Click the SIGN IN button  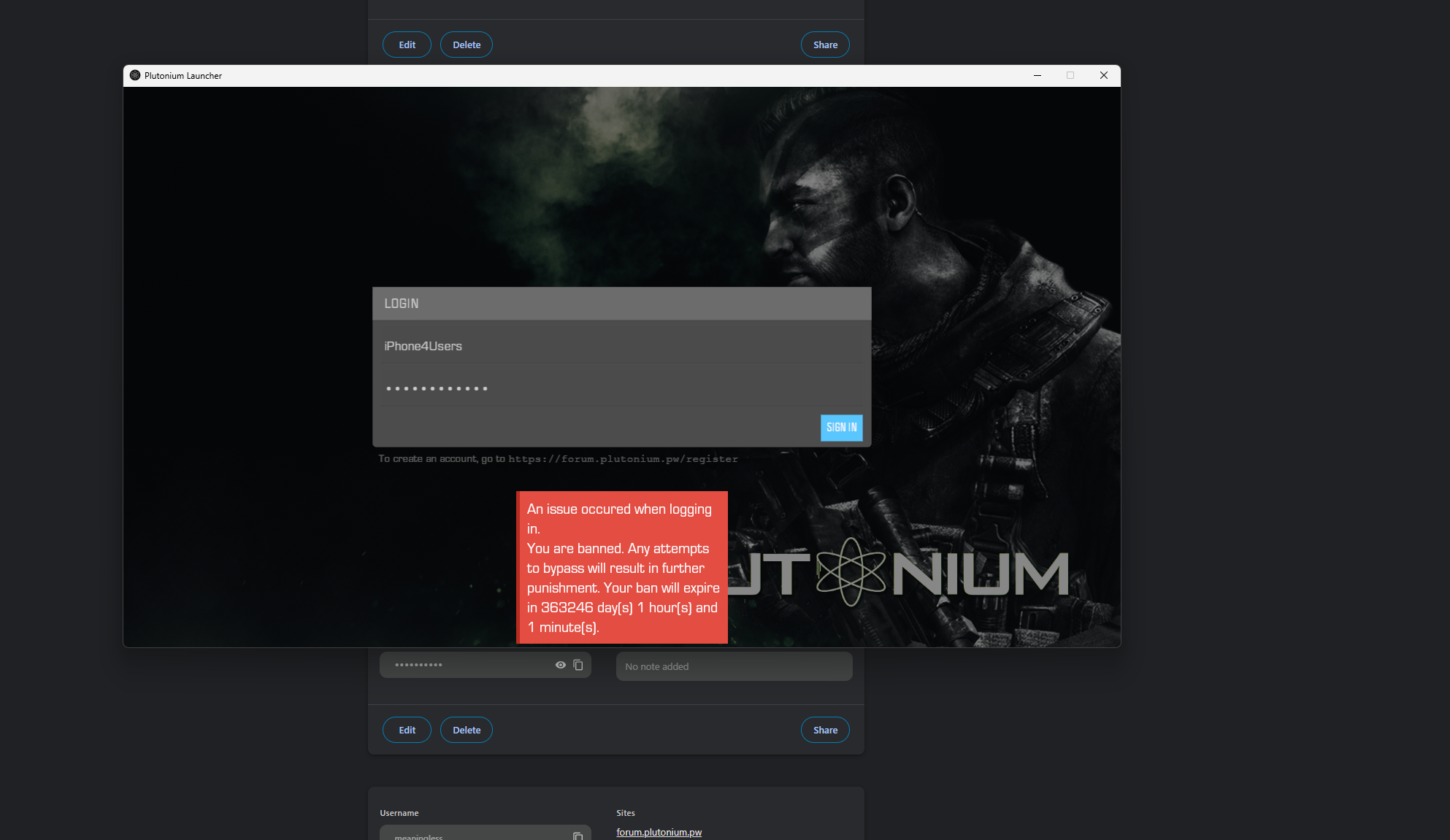pyautogui.click(x=841, y=428)
